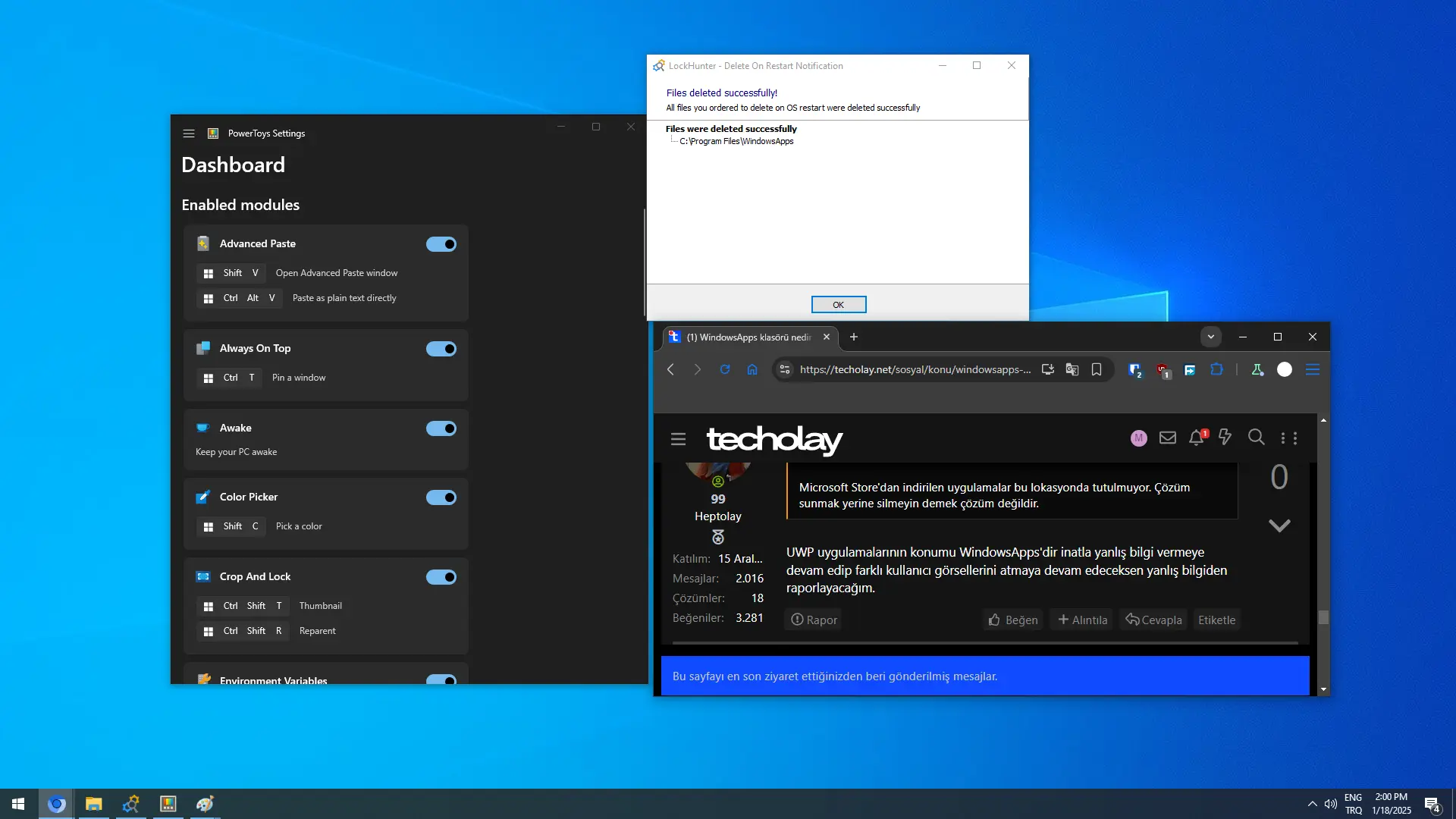
Task: Open the Windows Start menu
Action: [x=18, y=804]
